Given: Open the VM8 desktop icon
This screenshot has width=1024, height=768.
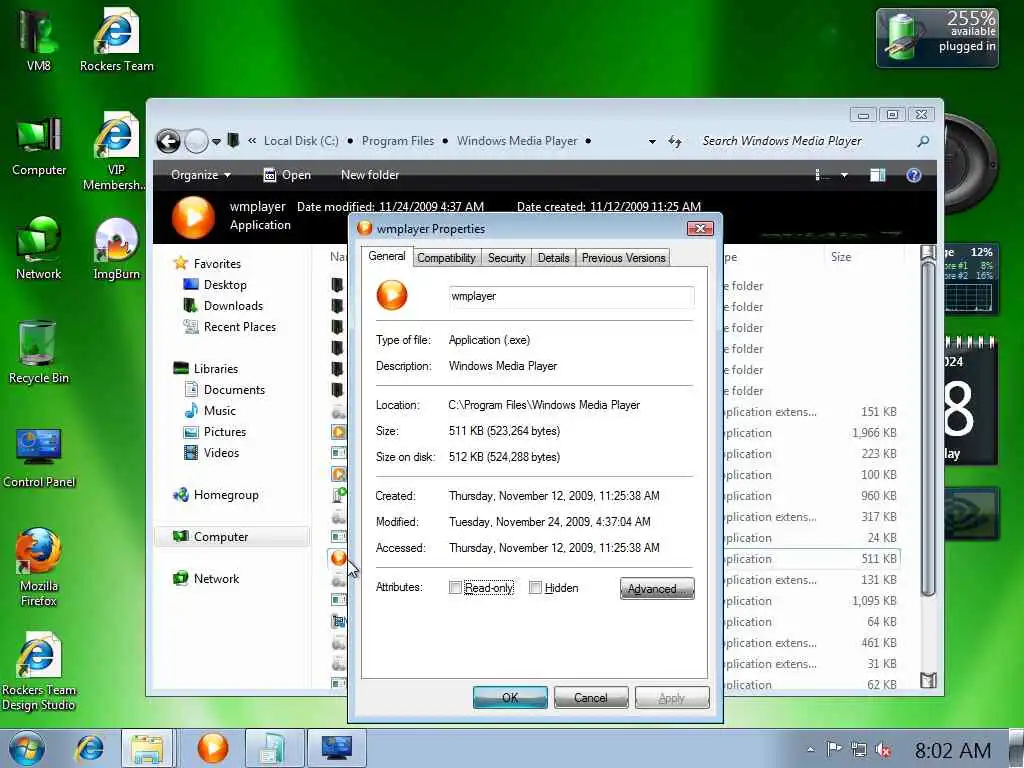Looking at the screenshot, I should [39, 39].
